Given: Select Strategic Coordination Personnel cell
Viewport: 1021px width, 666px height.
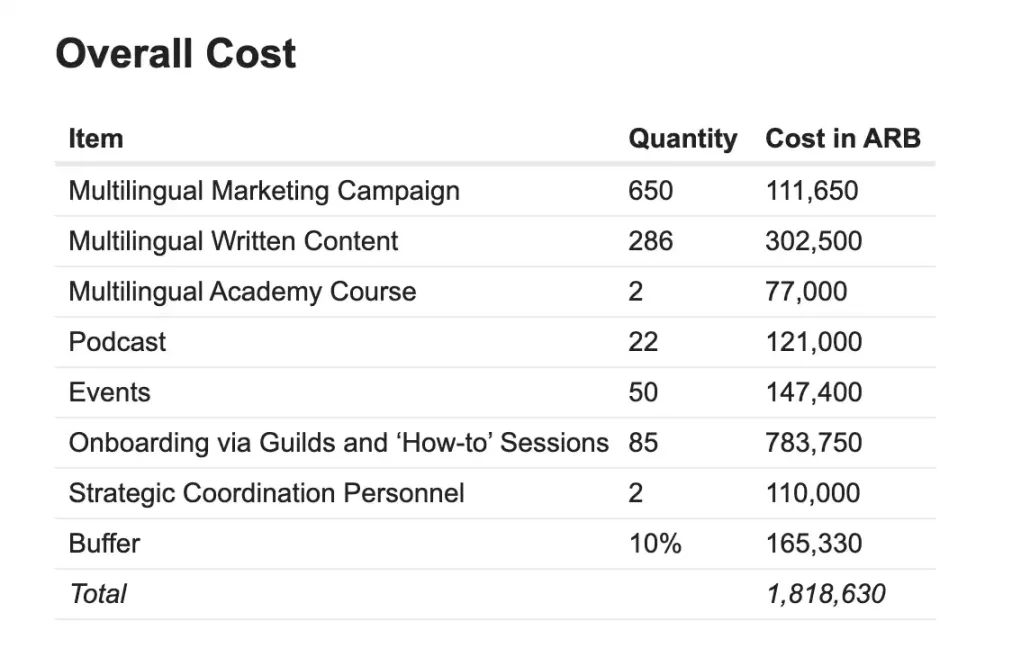Looking at the screenshot, I should click(266, 493).
